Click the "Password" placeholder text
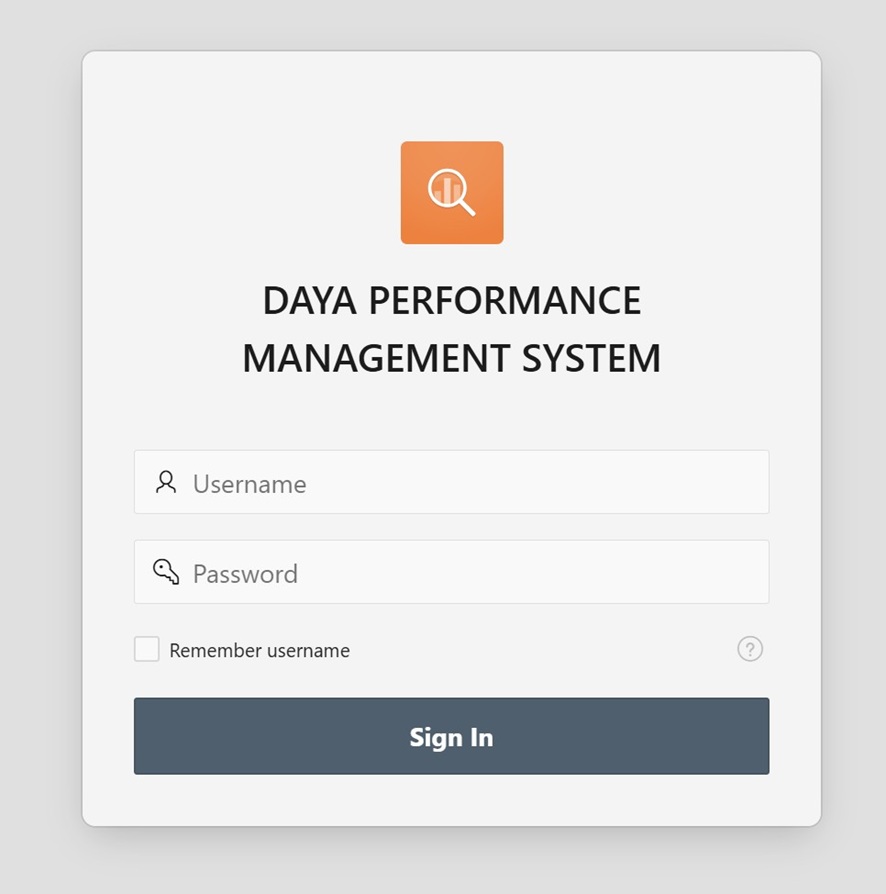This screenshot has height=894, width=886. [245, 574]
